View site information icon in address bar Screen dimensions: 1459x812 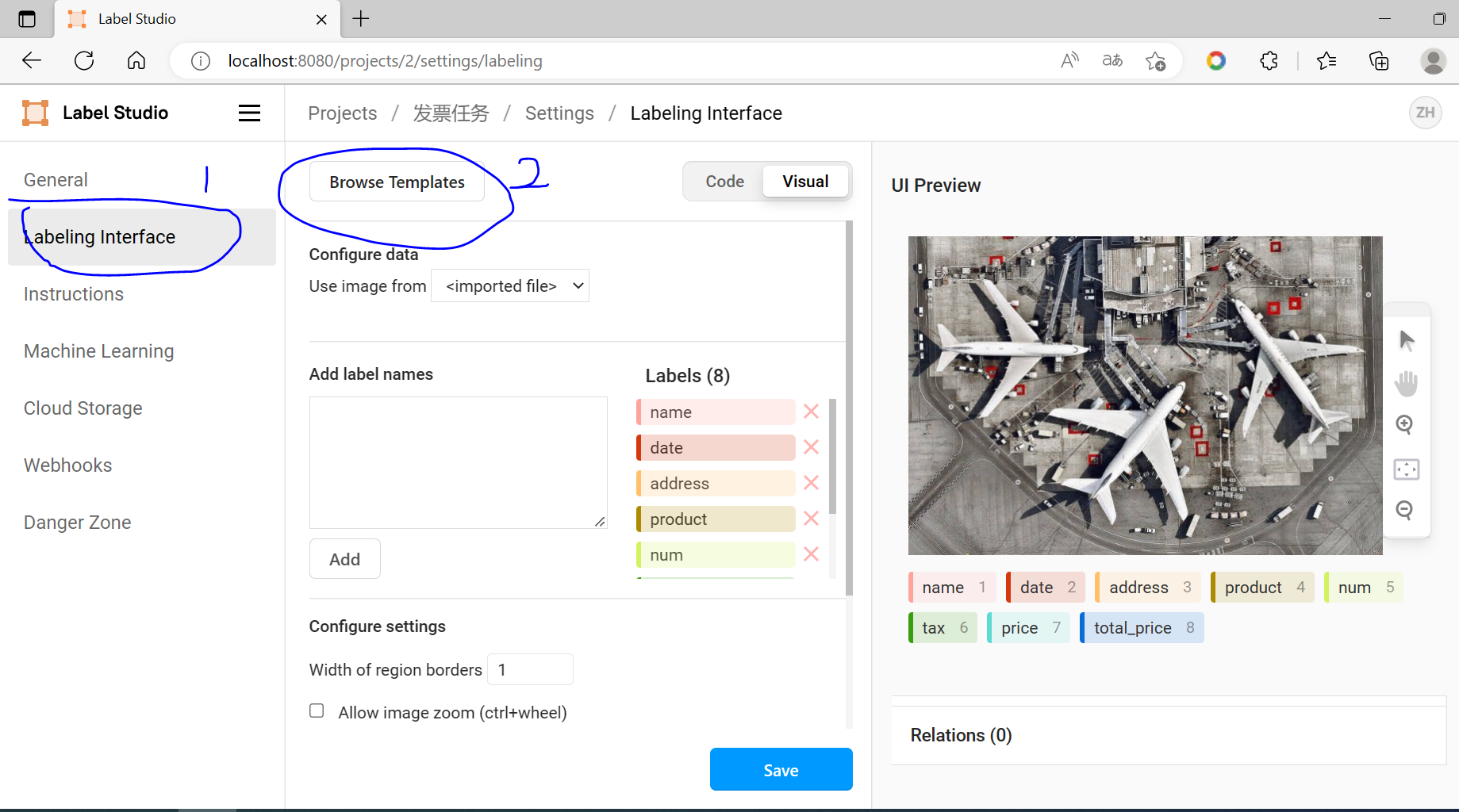pos(201,61)
